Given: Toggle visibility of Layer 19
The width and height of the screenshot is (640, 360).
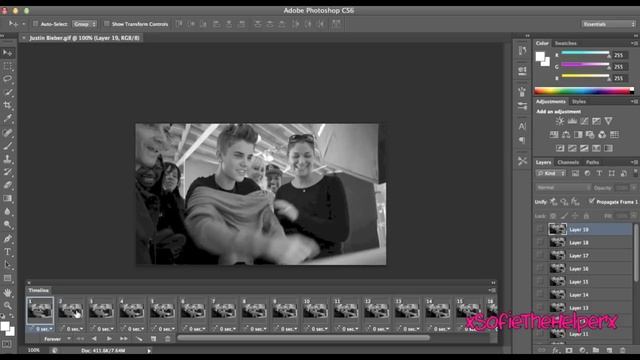Looking at the screenshot, I should 540,229.
